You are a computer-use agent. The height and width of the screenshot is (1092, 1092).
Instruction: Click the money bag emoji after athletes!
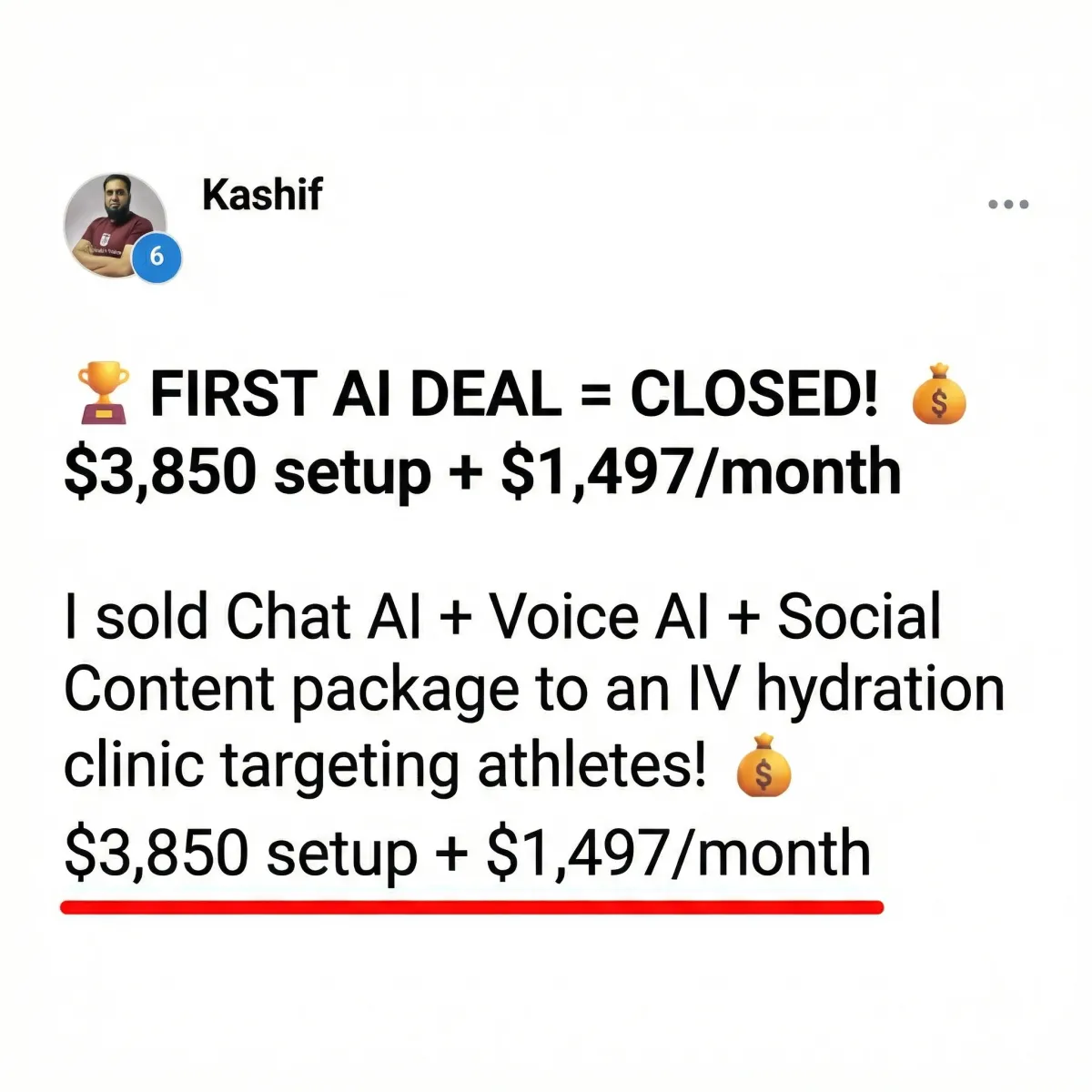coord(763,765)
